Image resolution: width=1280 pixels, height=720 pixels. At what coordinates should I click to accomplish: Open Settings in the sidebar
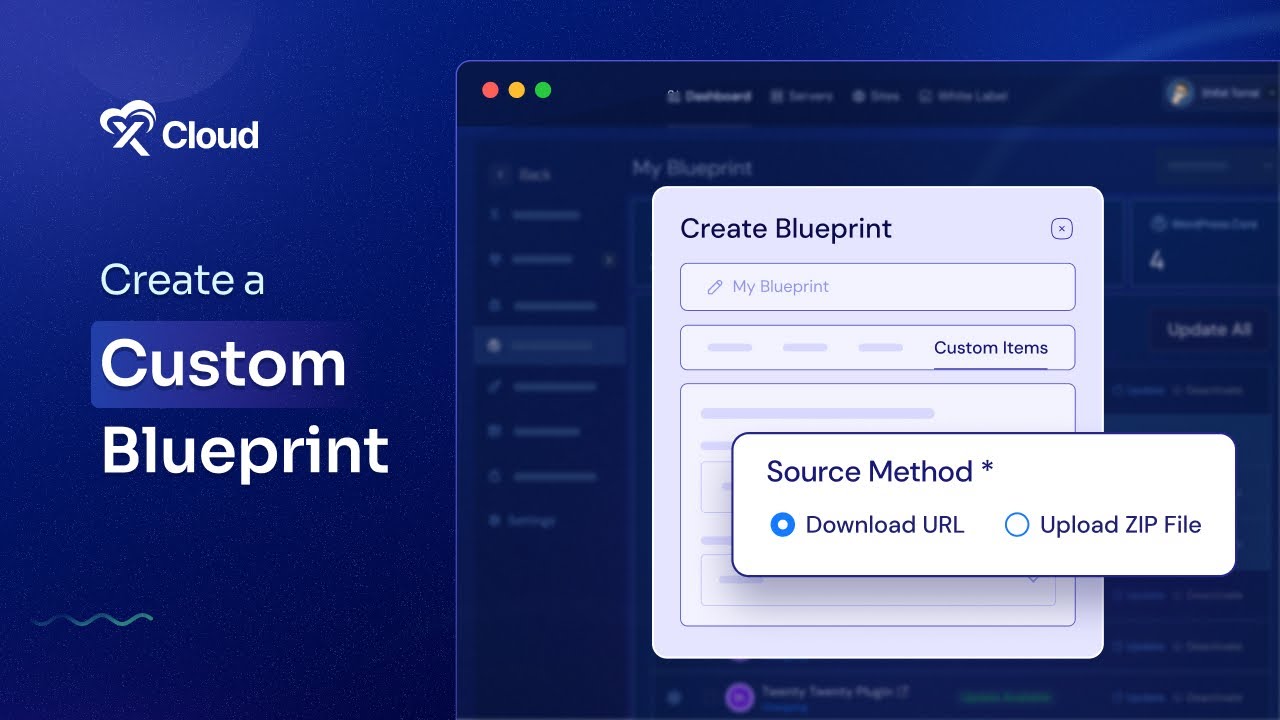point(521,521)
